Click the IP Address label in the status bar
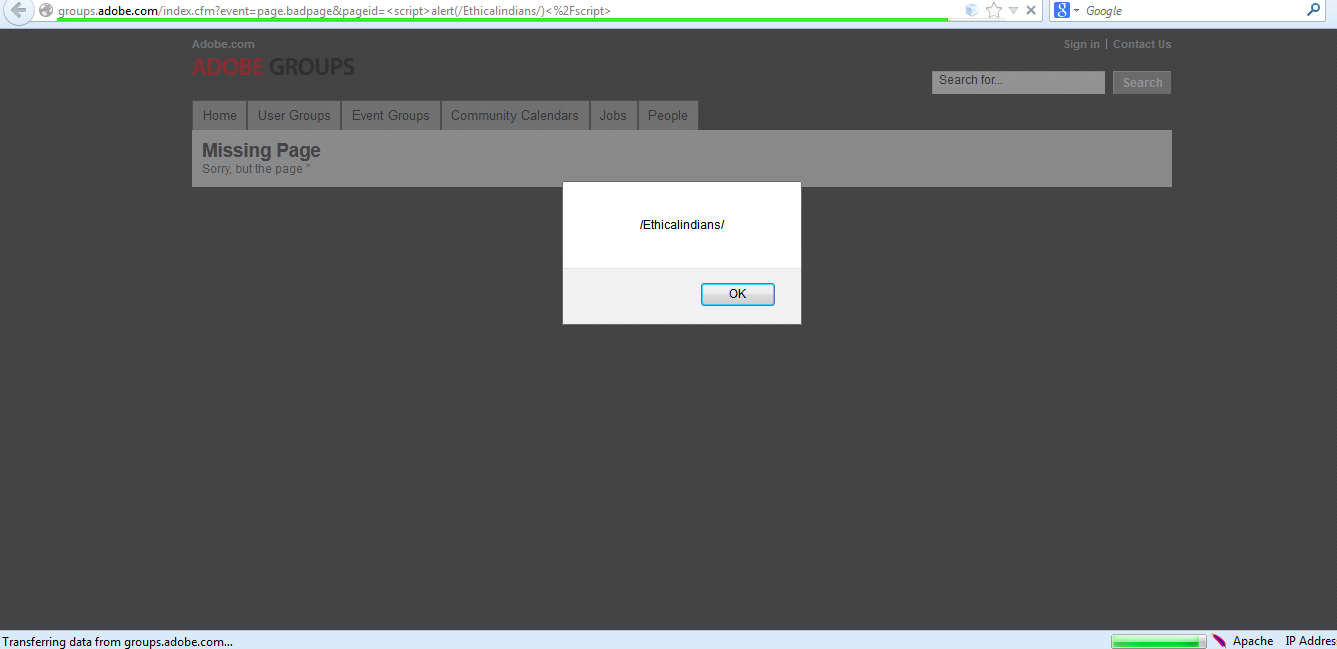The height and width of the screenshot is (649, 1337). tap(1311, 641)
